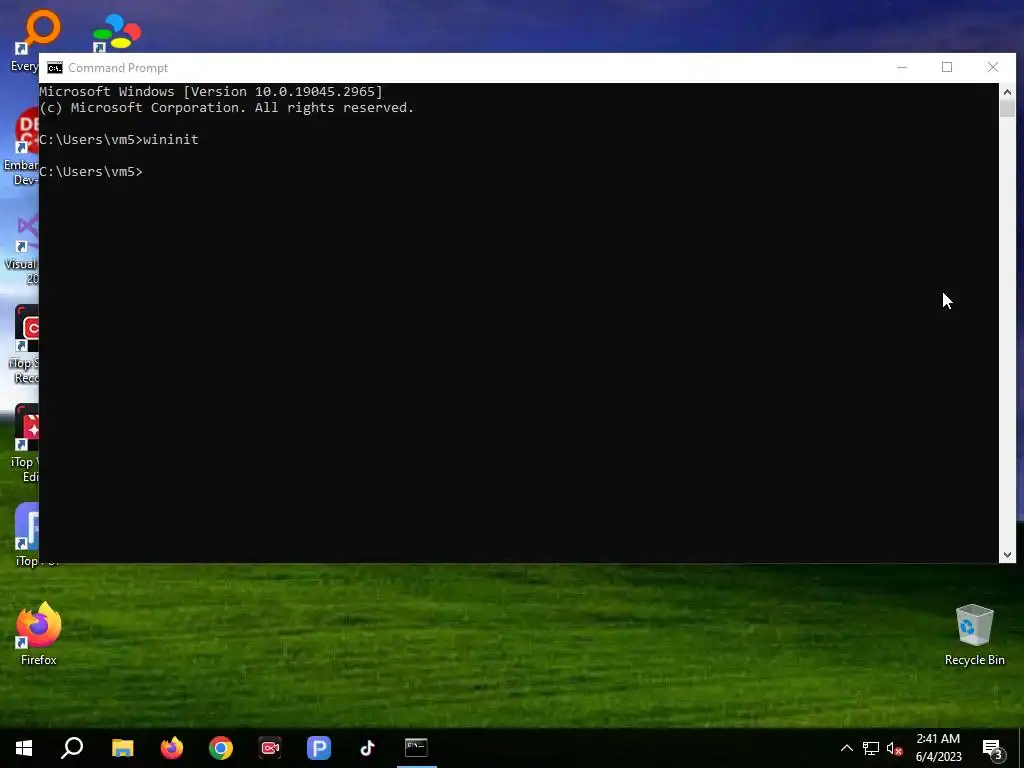
Task: Select the colorful circles desktop shortcut
Action: point(116,33)
